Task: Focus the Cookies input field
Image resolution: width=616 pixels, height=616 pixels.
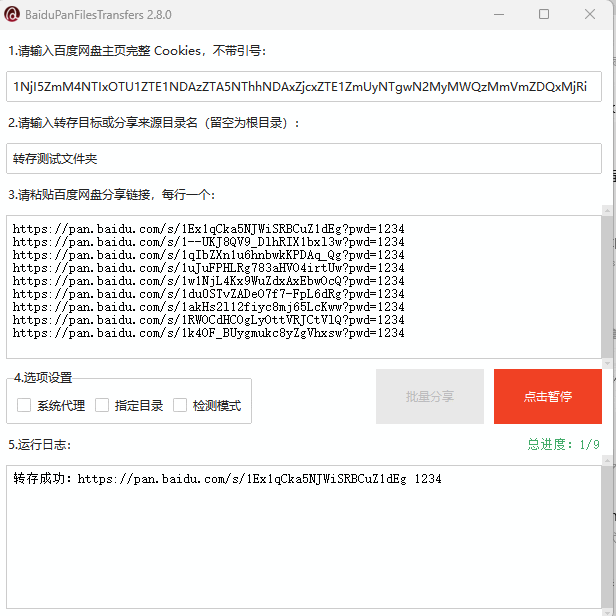Action: coord(304,86)
